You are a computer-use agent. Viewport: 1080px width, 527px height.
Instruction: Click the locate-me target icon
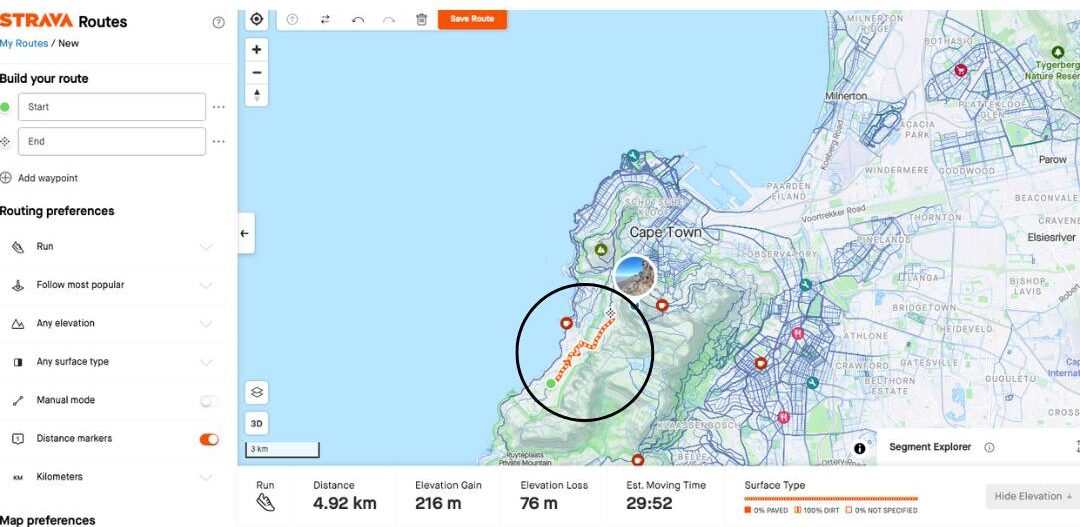[256, 19]
